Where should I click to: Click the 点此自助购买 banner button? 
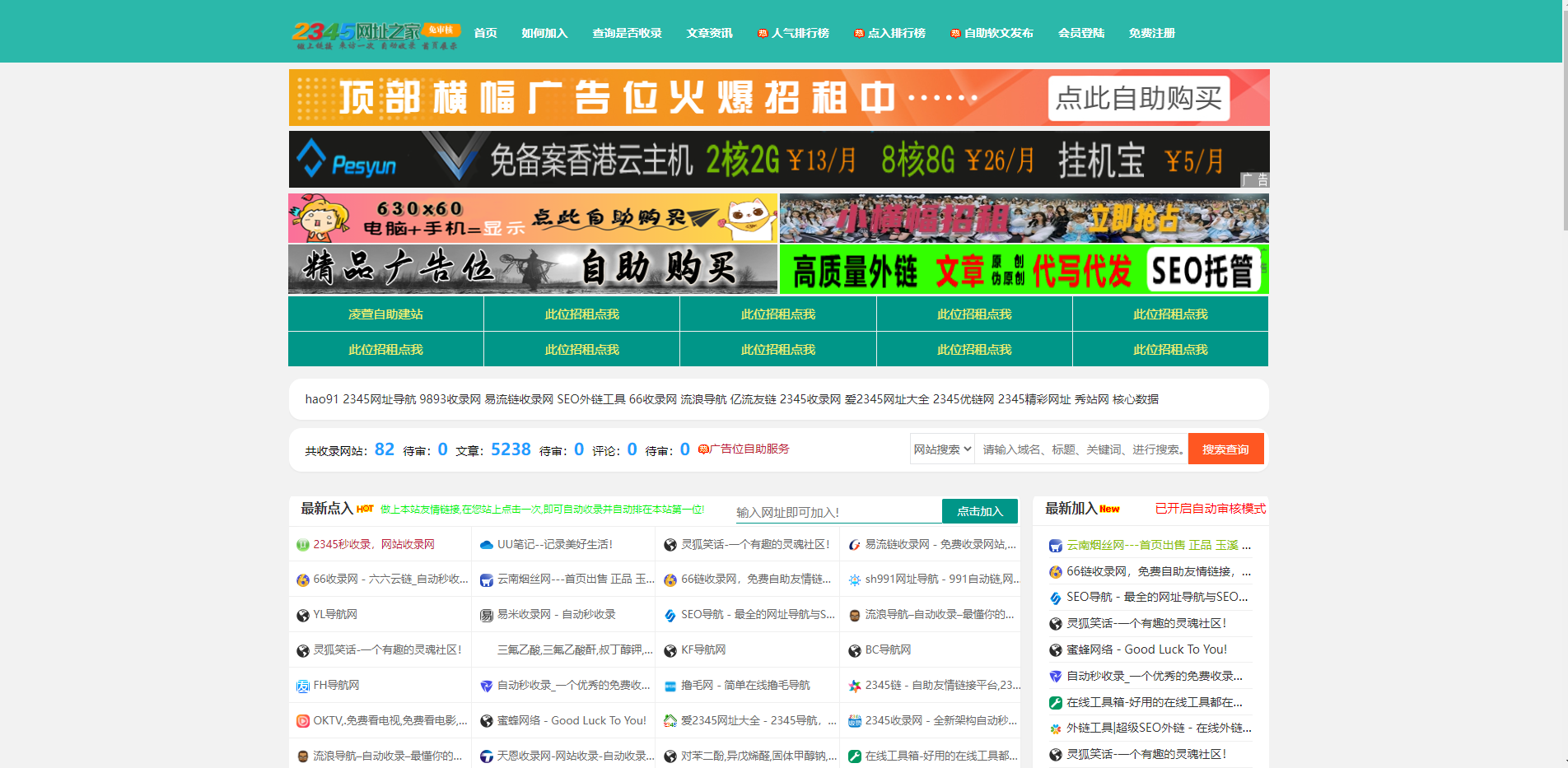point(1139,98)
